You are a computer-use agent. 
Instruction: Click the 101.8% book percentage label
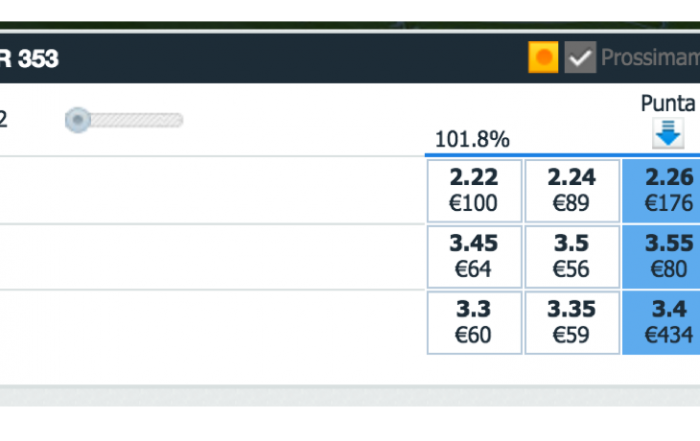[x=472, y=140]
